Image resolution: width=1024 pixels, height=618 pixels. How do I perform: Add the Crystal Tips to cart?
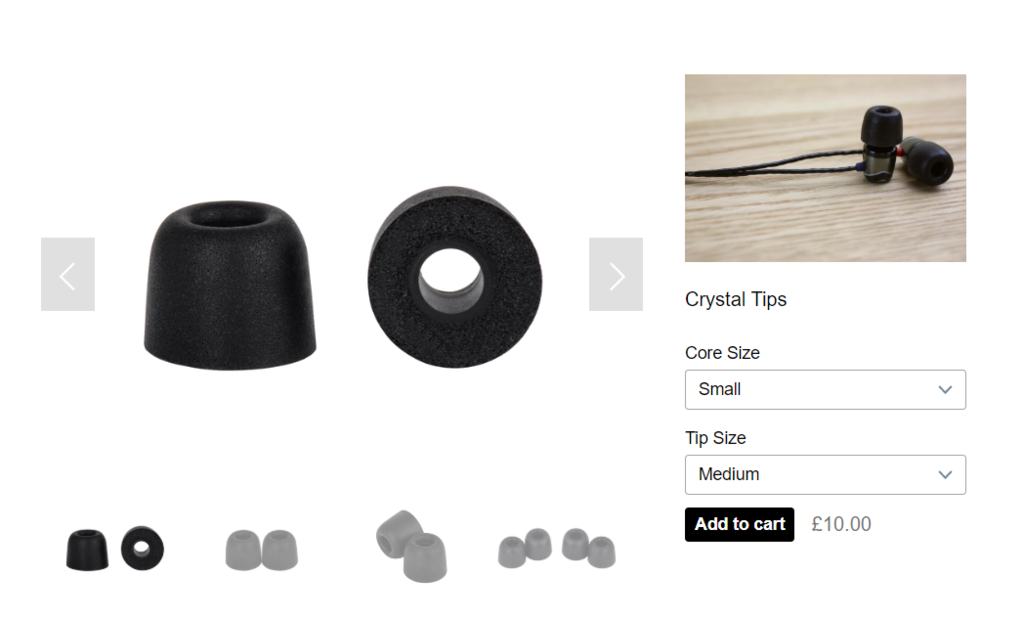[x=739, y=525]
